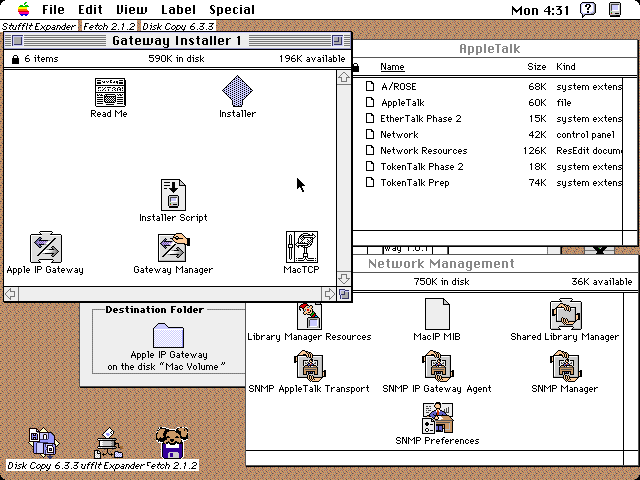The image size is (640, 480).
Task: Open the File menu
Action: click(x=53, y=9)
